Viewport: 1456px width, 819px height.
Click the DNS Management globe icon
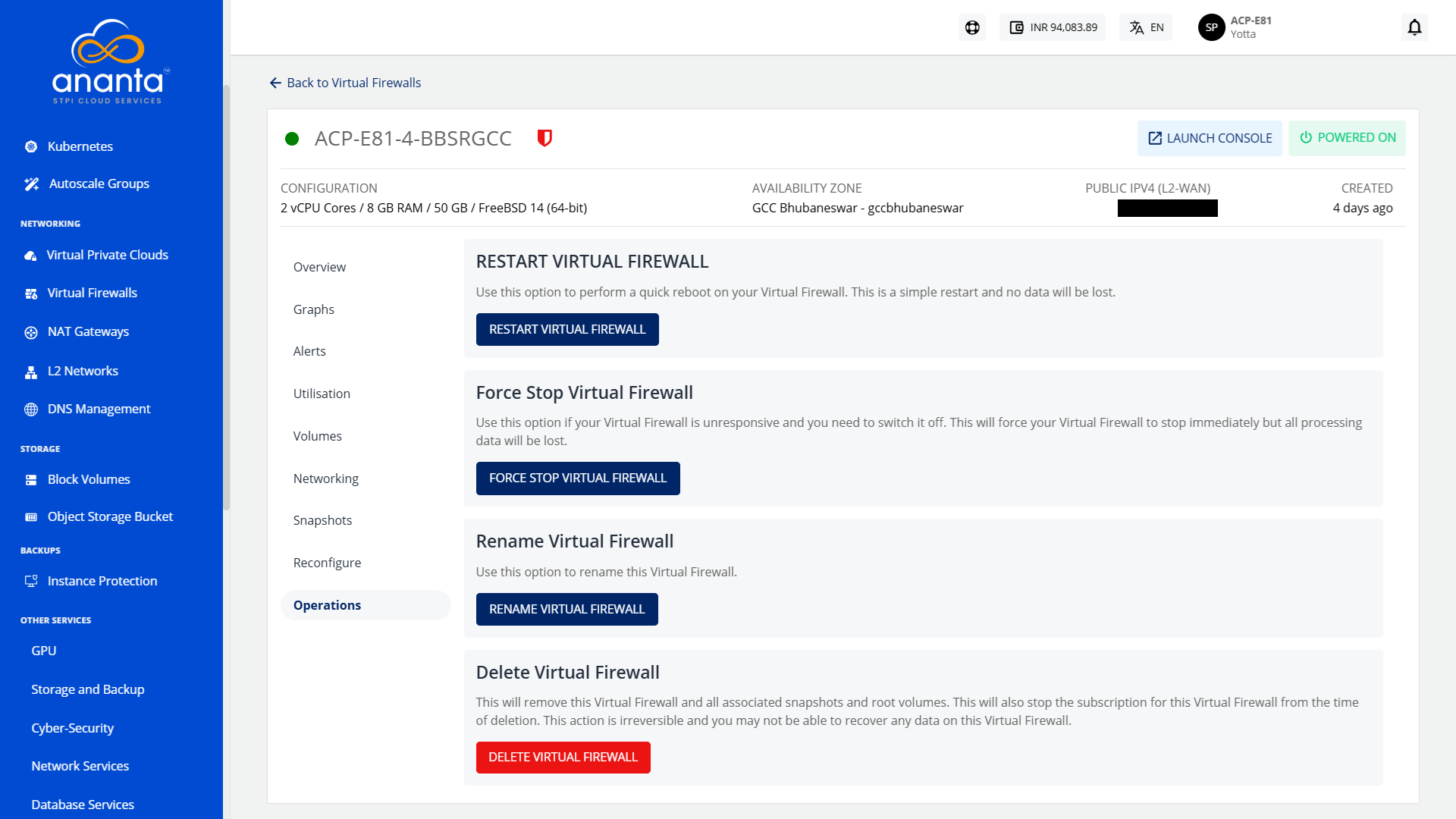click(x=31, y=409)
